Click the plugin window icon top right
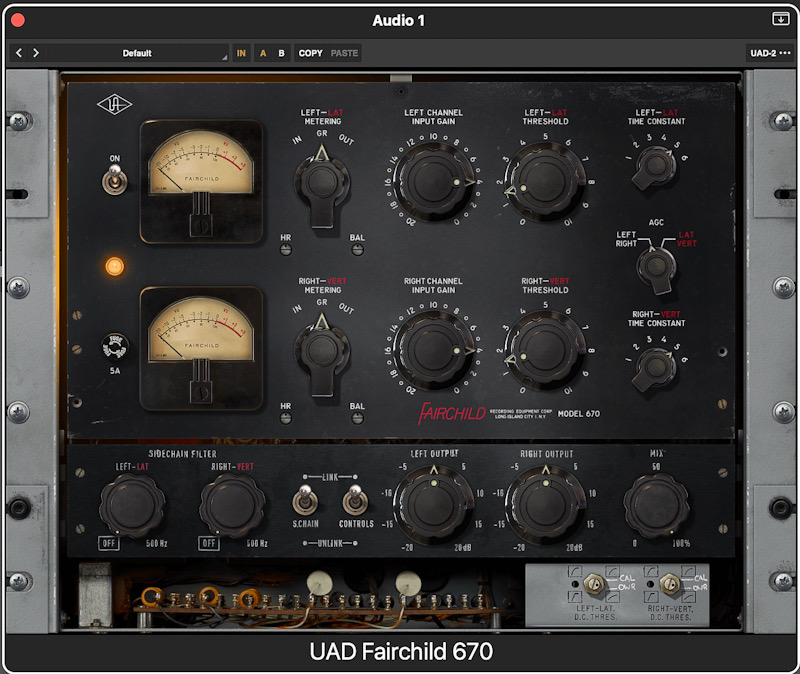 point(781,19)
